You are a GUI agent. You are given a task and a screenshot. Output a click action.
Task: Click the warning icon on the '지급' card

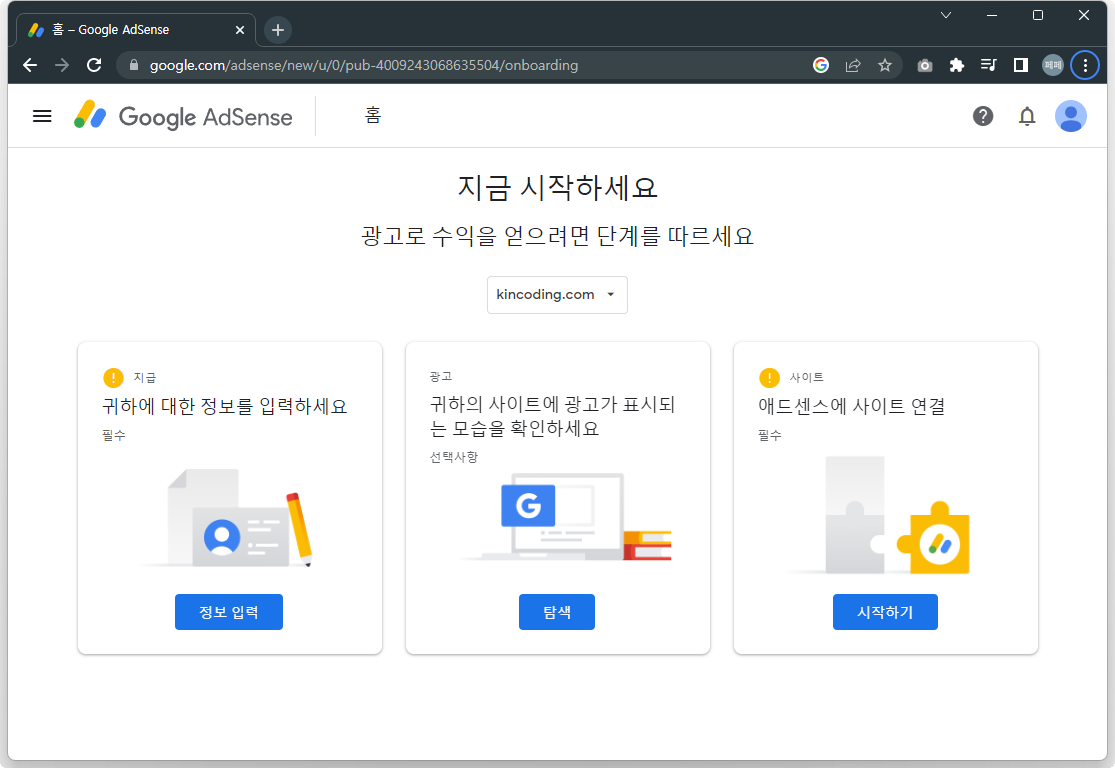pos(113,378)
